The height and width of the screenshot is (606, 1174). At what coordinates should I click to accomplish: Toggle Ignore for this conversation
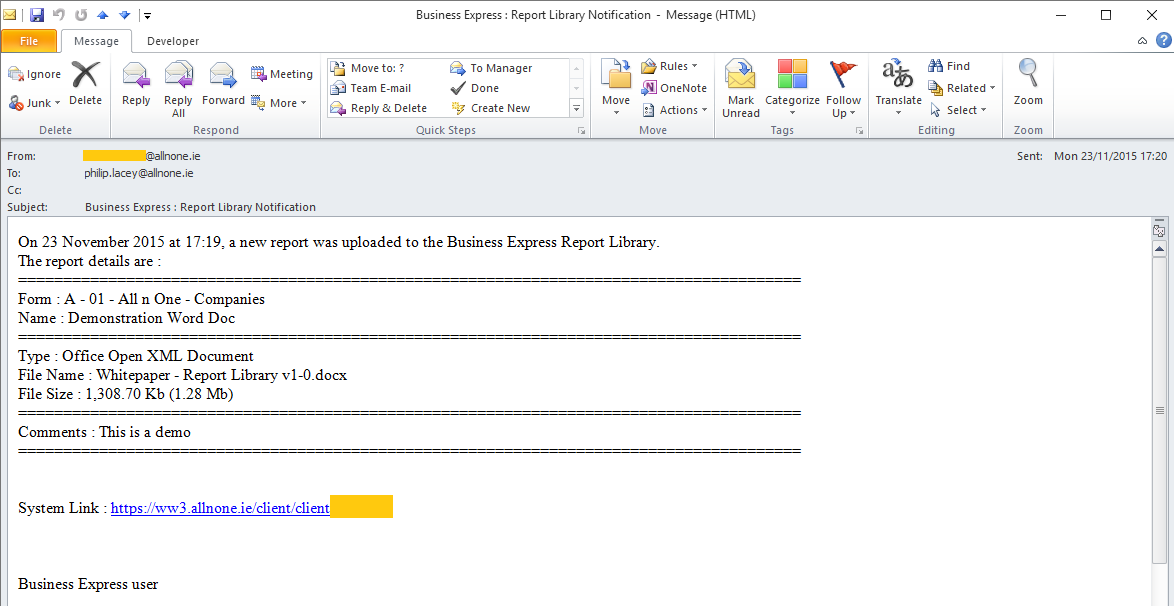point(33,73)
